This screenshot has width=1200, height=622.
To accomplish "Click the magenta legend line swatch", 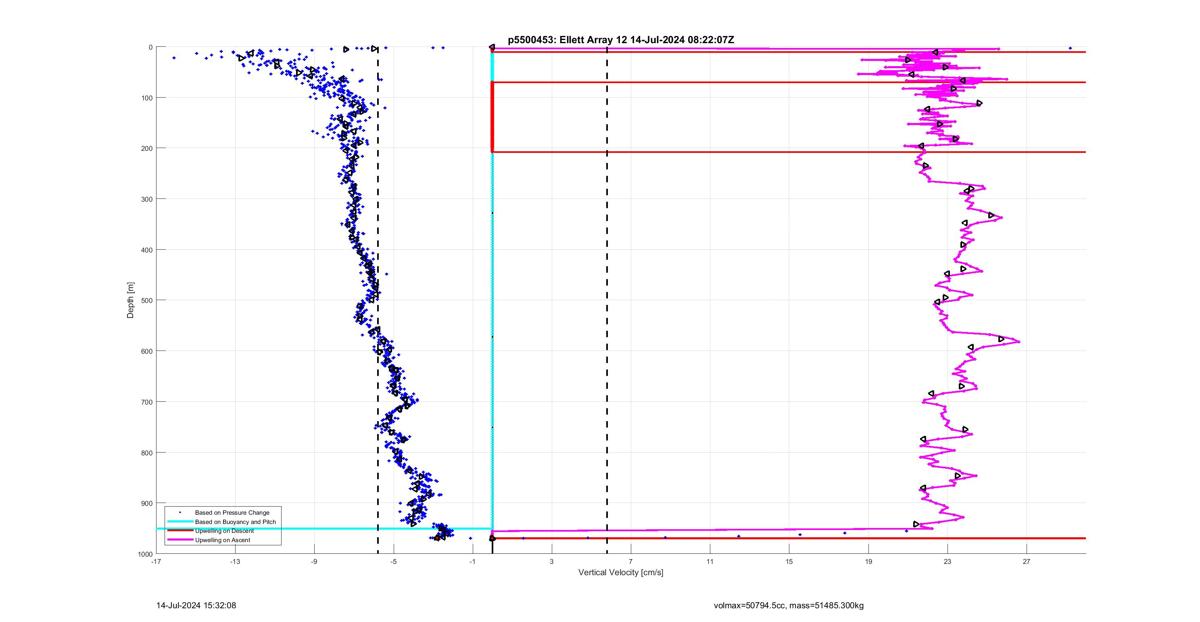I will click(x=179, y=540).
